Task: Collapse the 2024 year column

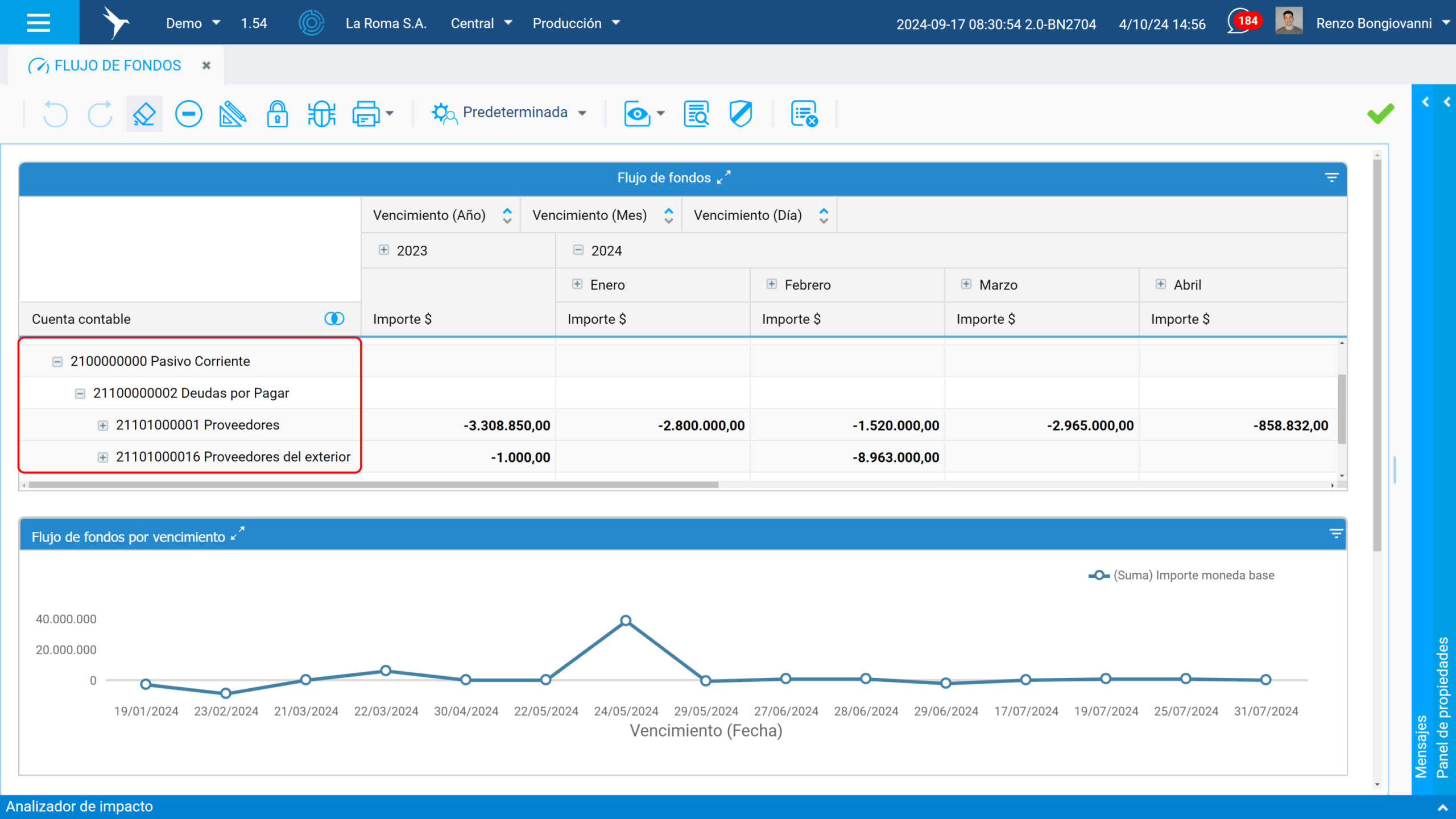Action: [578, 250]
